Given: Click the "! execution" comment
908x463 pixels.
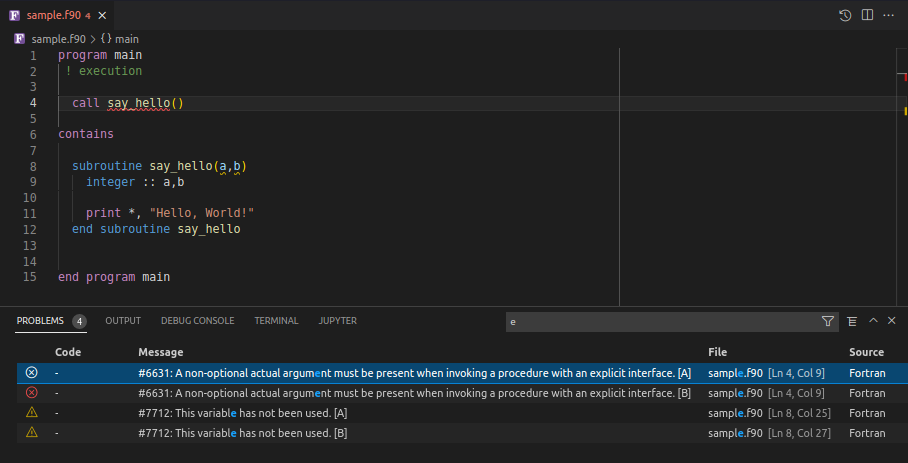Looking at the screenshot, I should tap(104, 71).
